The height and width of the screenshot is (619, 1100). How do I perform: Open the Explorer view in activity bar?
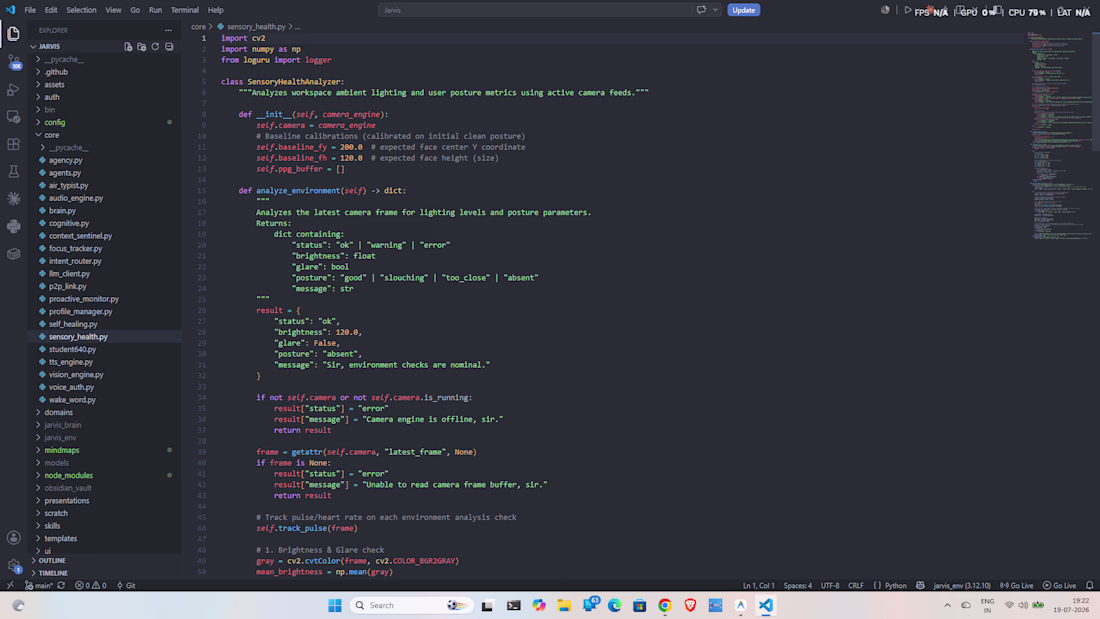tap(13, 33)
